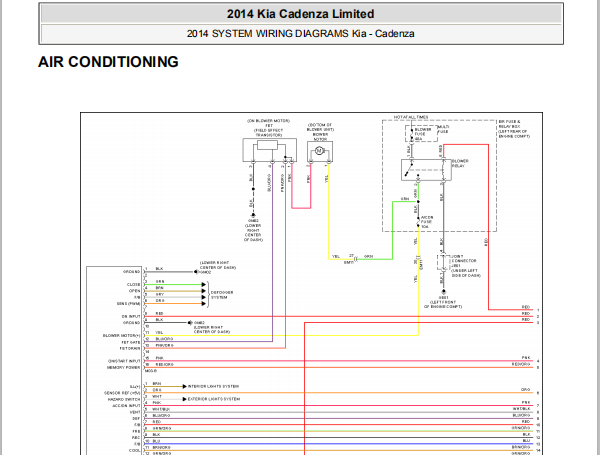Click the arrowhead pointing to EXTERIOR LIGHTS SYSTEM
Image resolution: width=600 pixels, height=455 pixels.
click(x=184, y=399)
